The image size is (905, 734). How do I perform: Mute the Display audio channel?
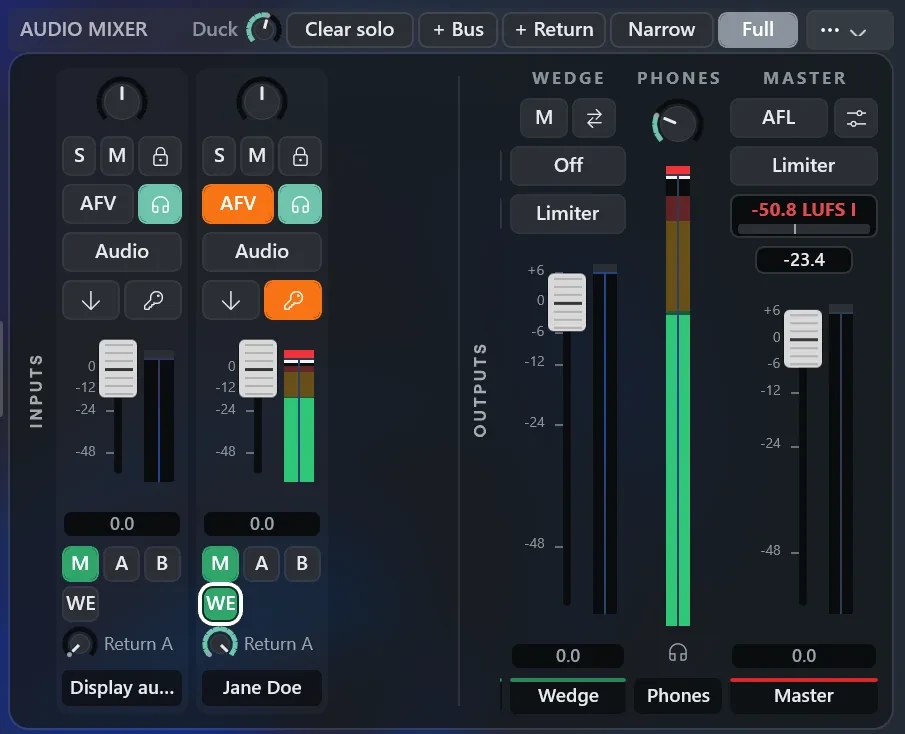[x=117, y=156]
